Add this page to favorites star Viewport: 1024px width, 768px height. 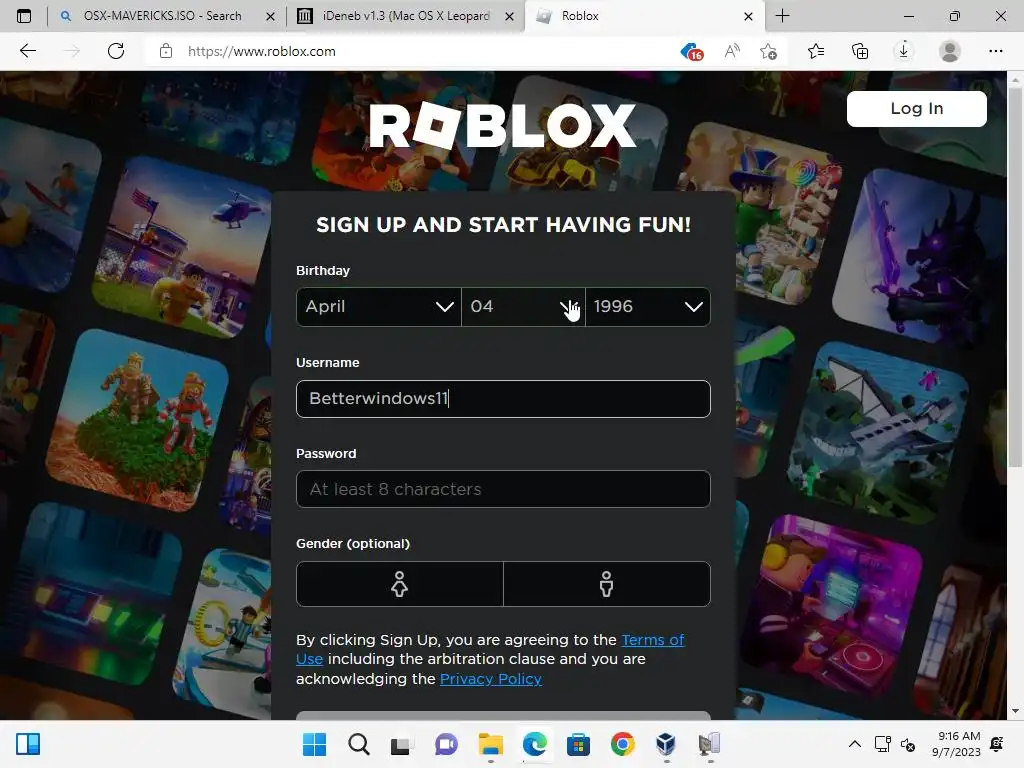coord(769,51)
